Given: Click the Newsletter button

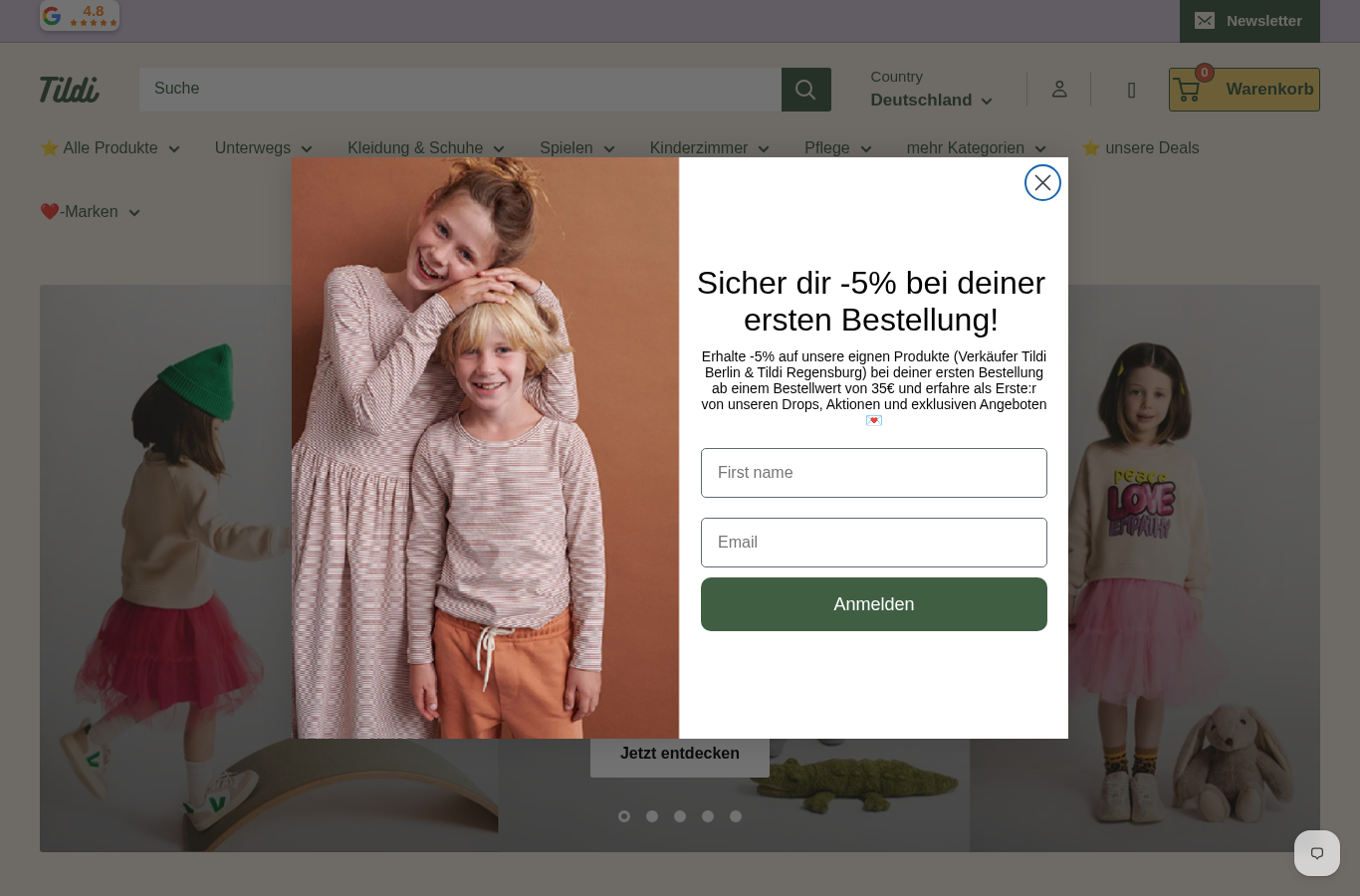Looking at the screenshot, I should (1249, 21).
